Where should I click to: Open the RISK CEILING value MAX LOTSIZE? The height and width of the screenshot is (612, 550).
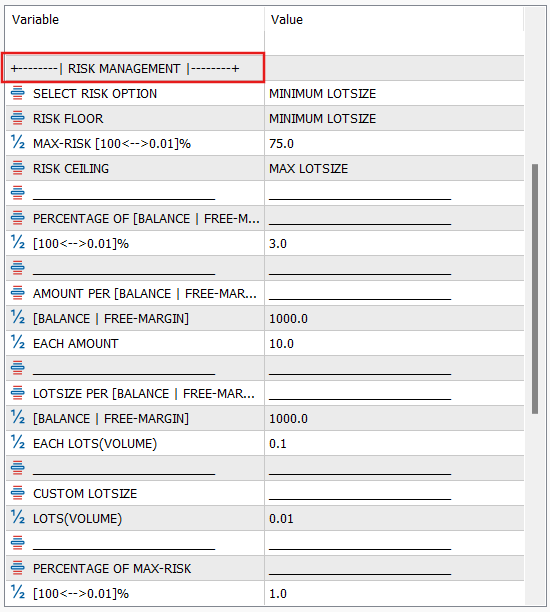(x=394, y=168)
